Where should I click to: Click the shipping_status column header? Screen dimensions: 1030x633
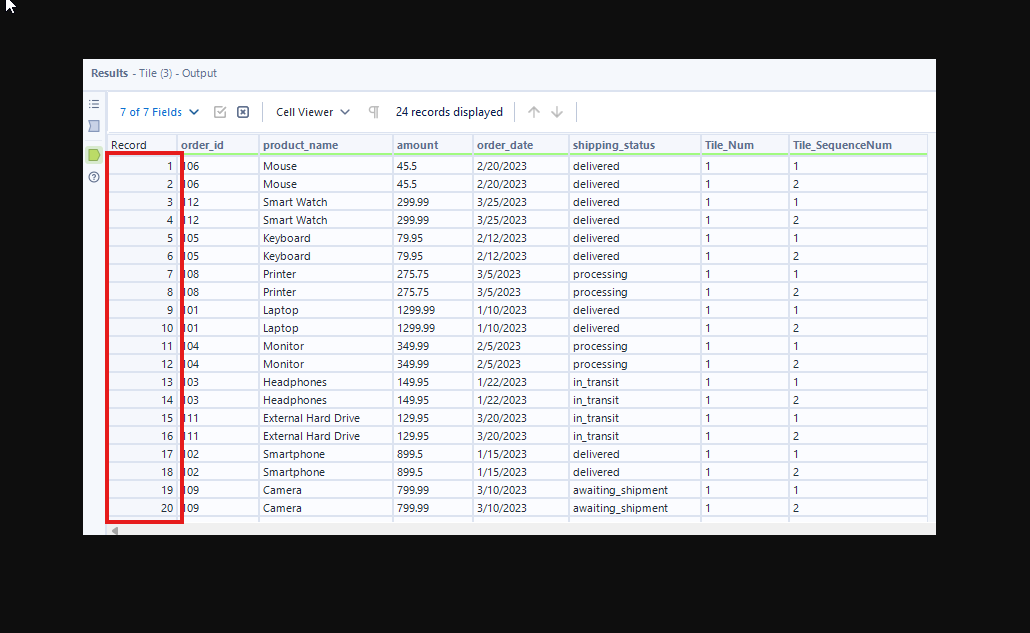click(x=613, y=145)
